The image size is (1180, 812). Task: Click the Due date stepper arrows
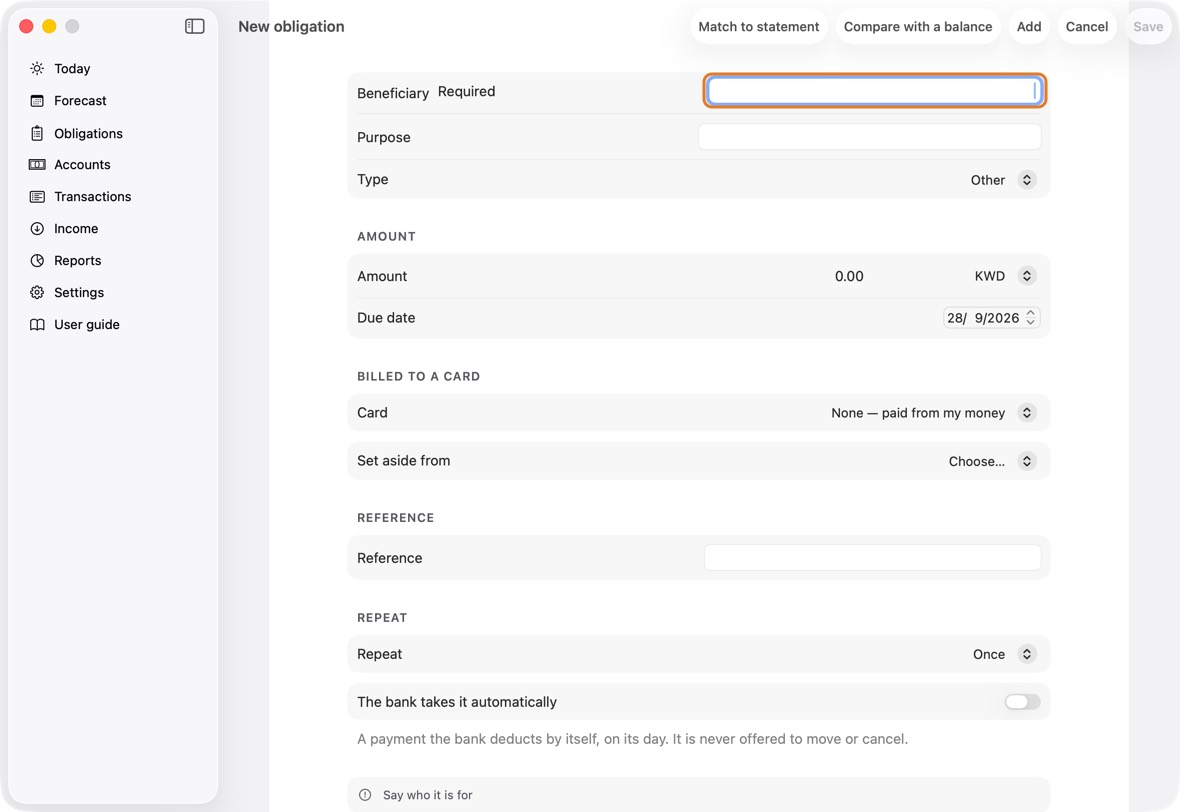tap(1030, 318)
